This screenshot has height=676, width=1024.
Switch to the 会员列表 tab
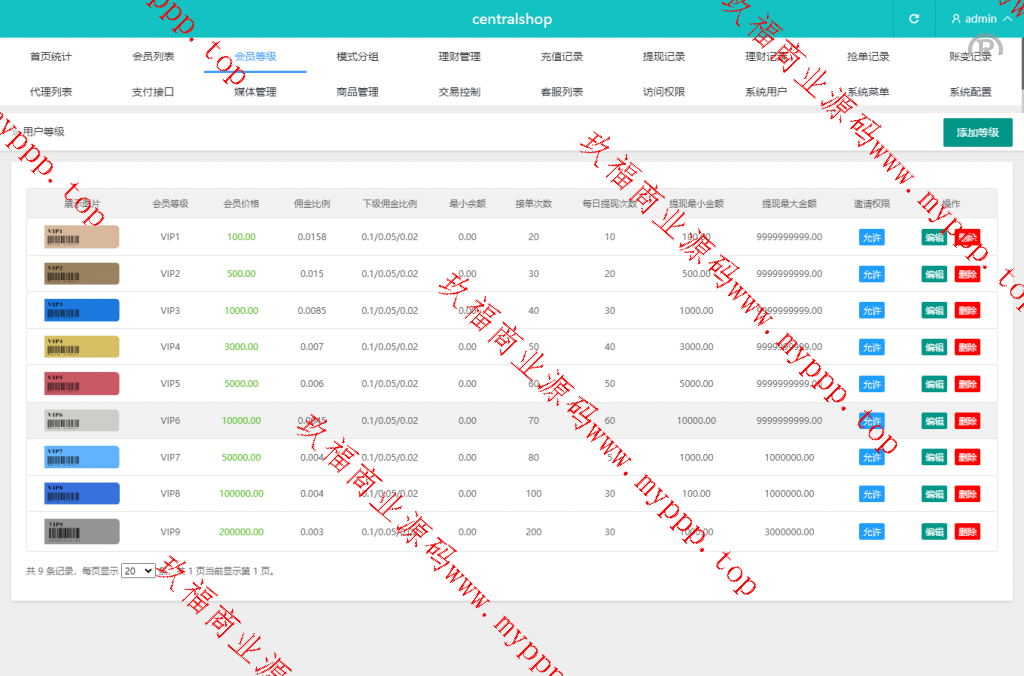click(153, 57)
